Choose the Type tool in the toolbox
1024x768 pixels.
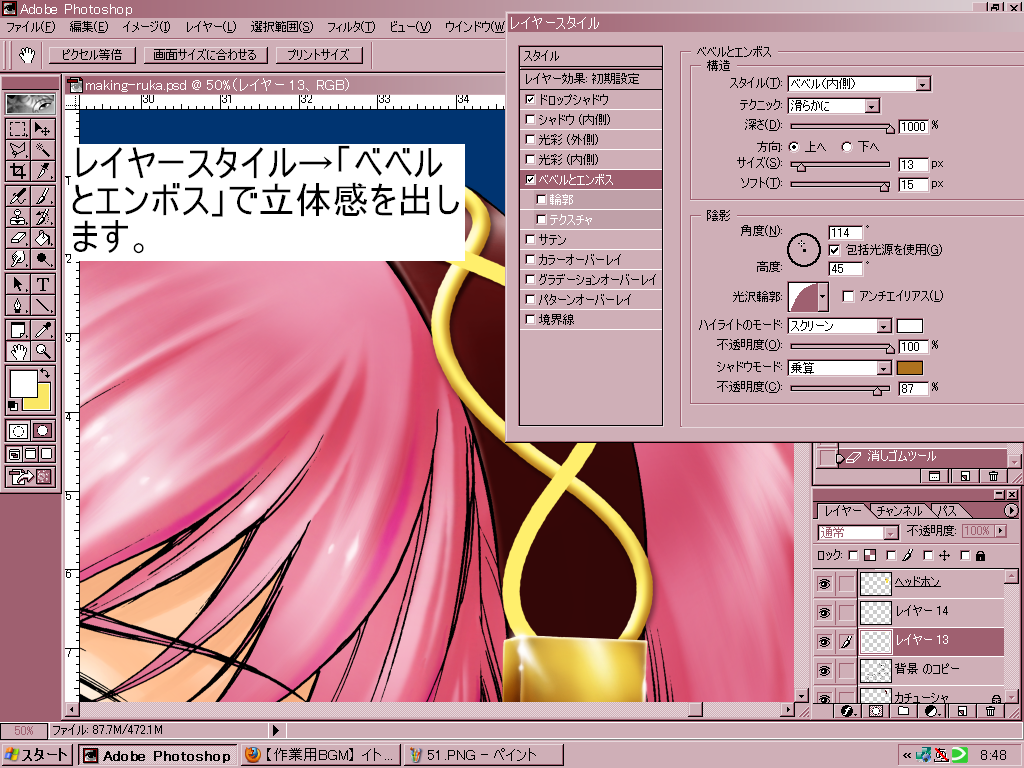click(43, 284)
